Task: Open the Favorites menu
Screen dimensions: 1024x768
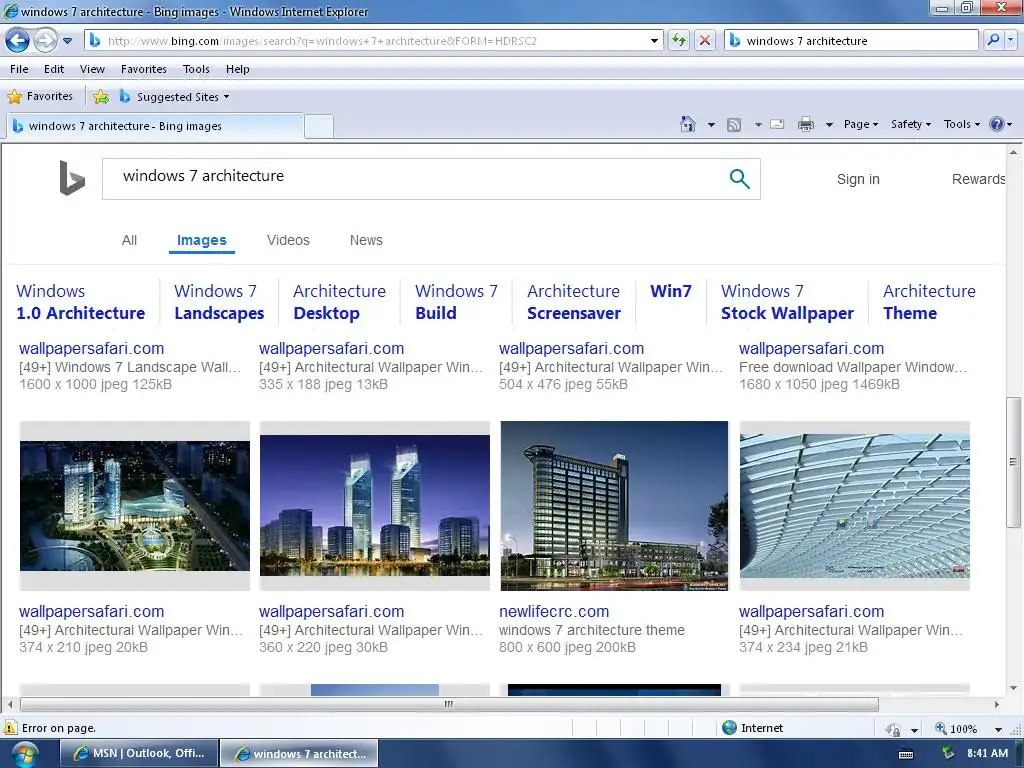Action: click(x=144, y=69)
